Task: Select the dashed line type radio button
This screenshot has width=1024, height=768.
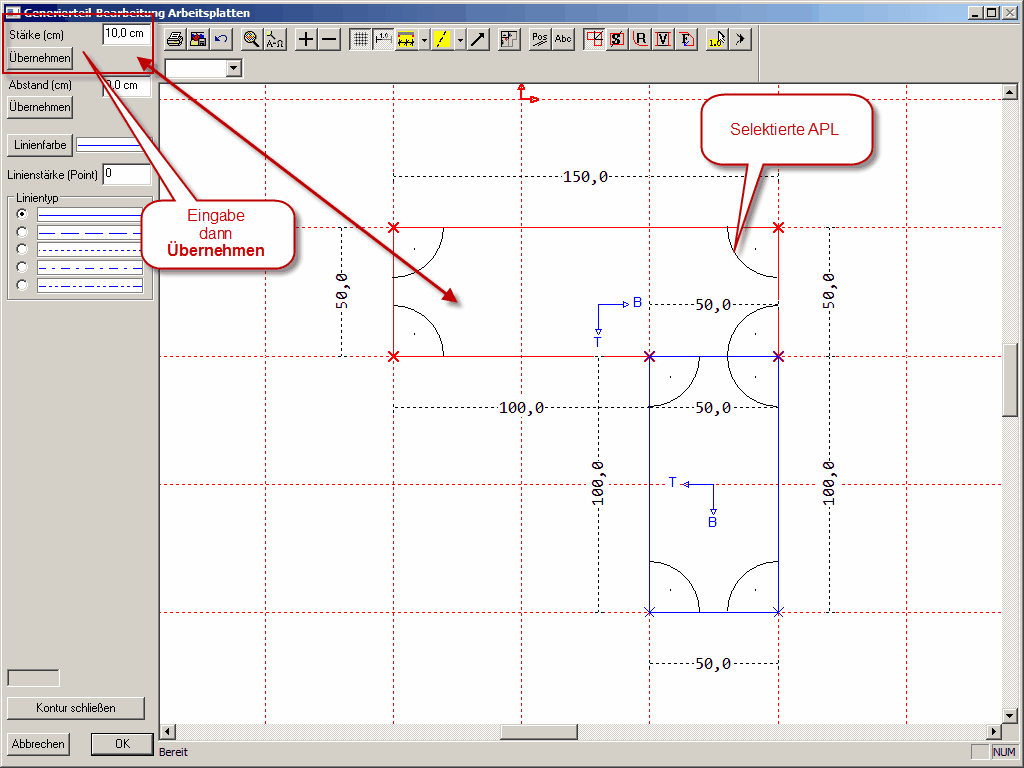Action: coord(22,232)
